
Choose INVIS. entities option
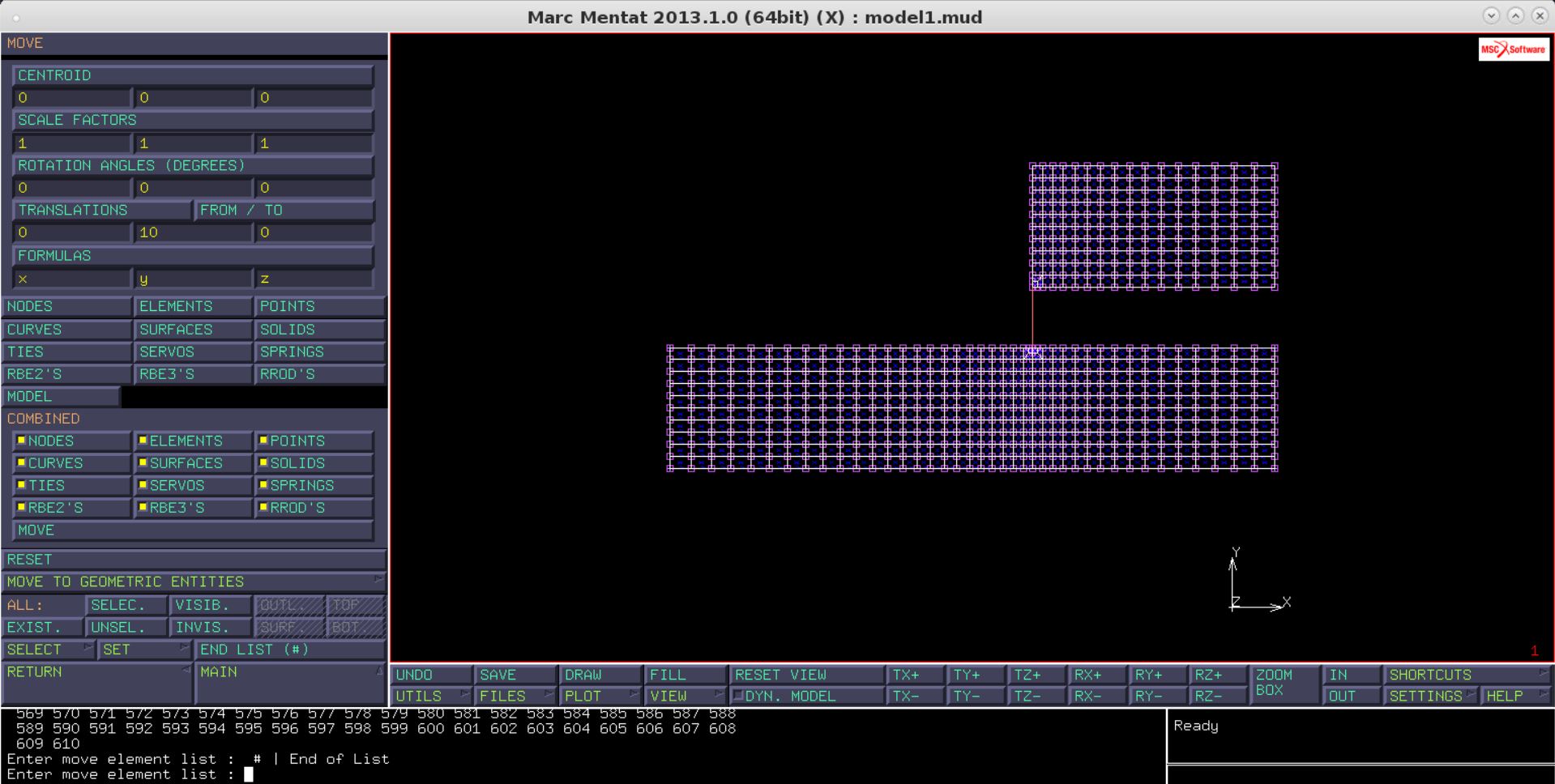(211, 628)
